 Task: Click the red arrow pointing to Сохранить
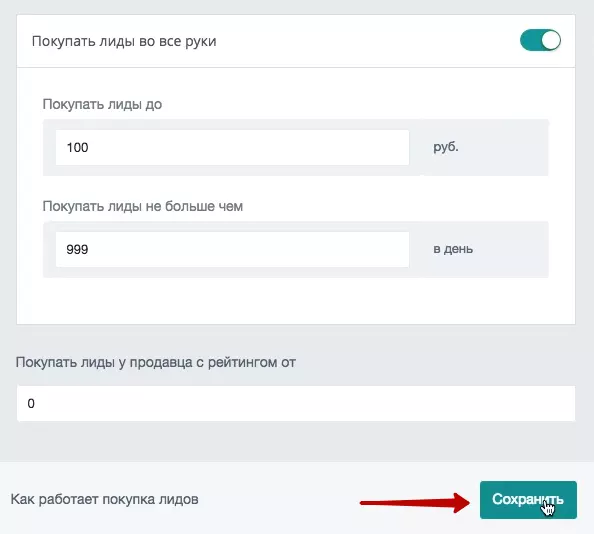click(x=415, y=502)
